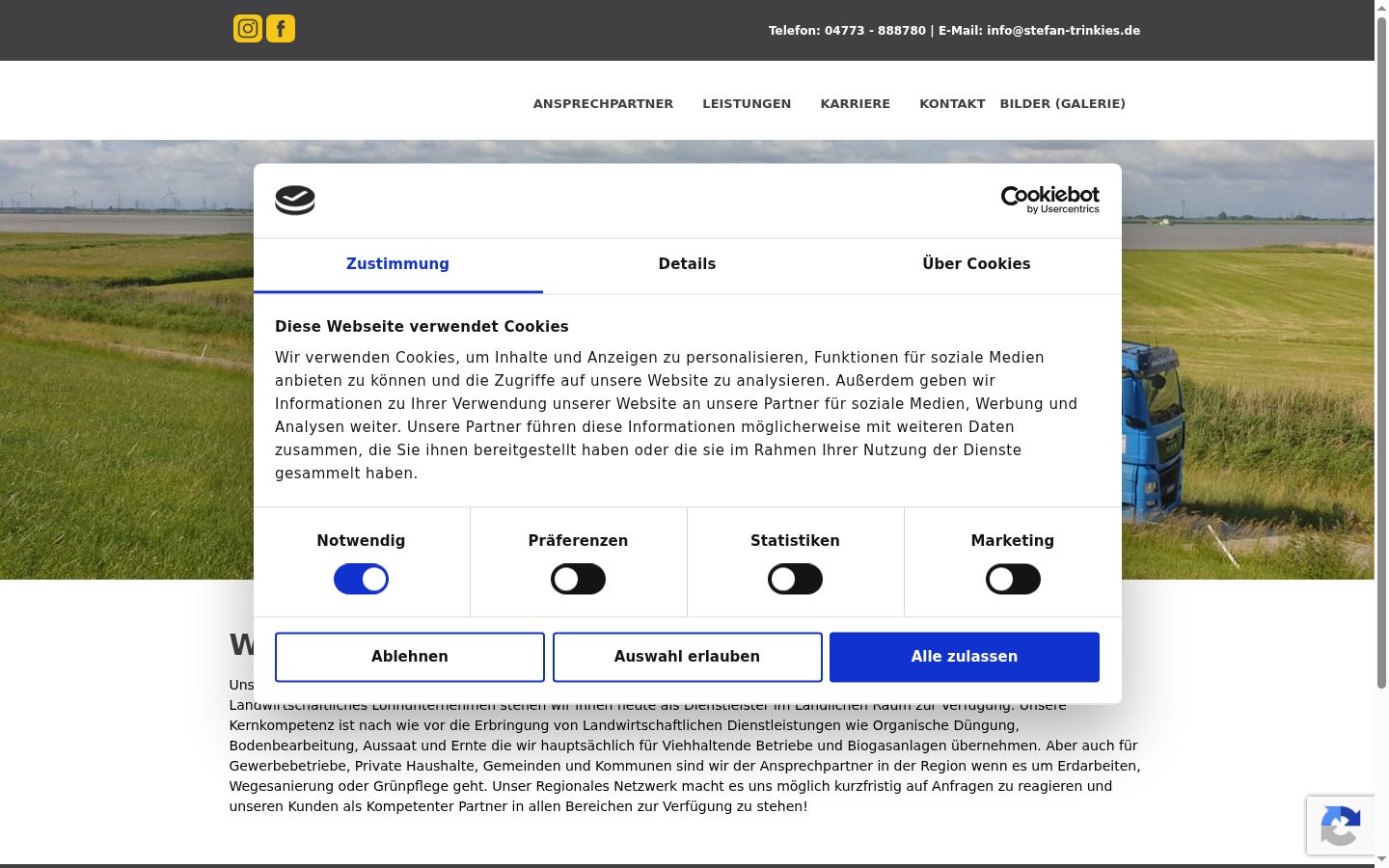1389x868 pixels.
Task: Click the page's vertical scrollbar
Action: pyautogui.click(x=1381, y=352)
